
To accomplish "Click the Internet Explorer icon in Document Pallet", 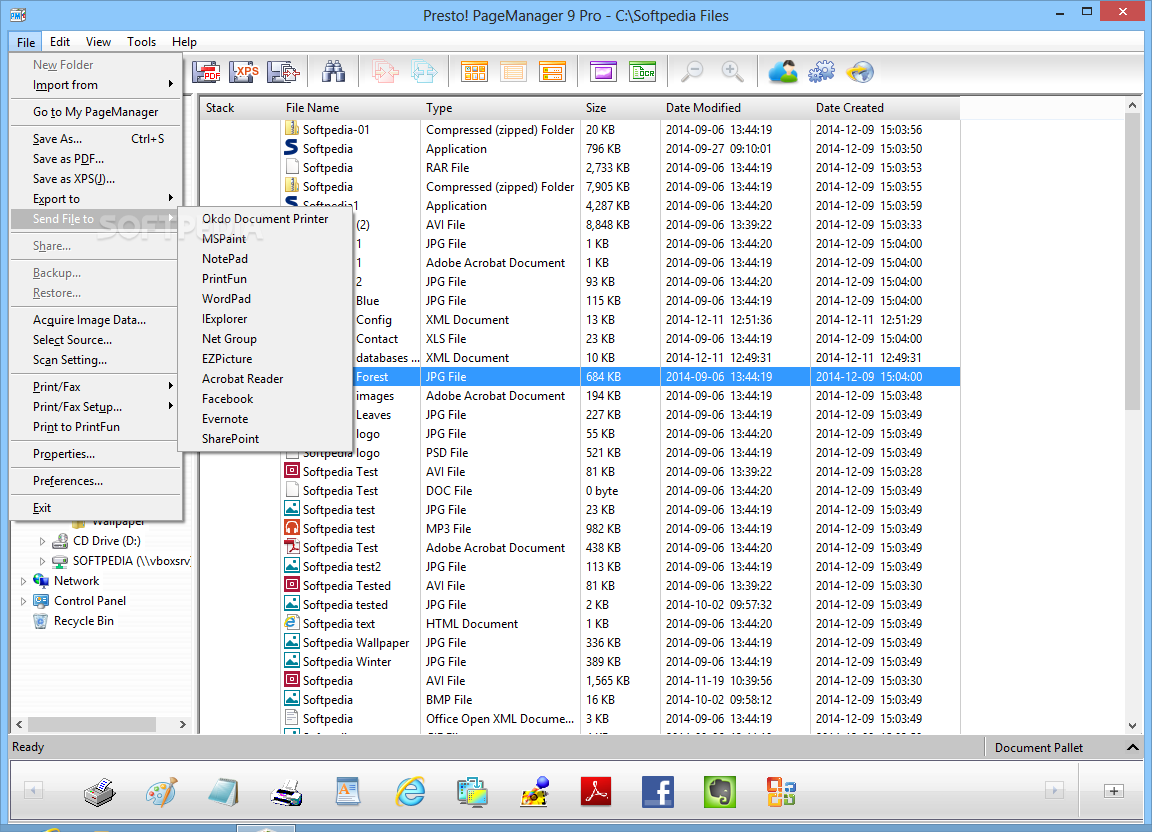I will coord(410,792).
